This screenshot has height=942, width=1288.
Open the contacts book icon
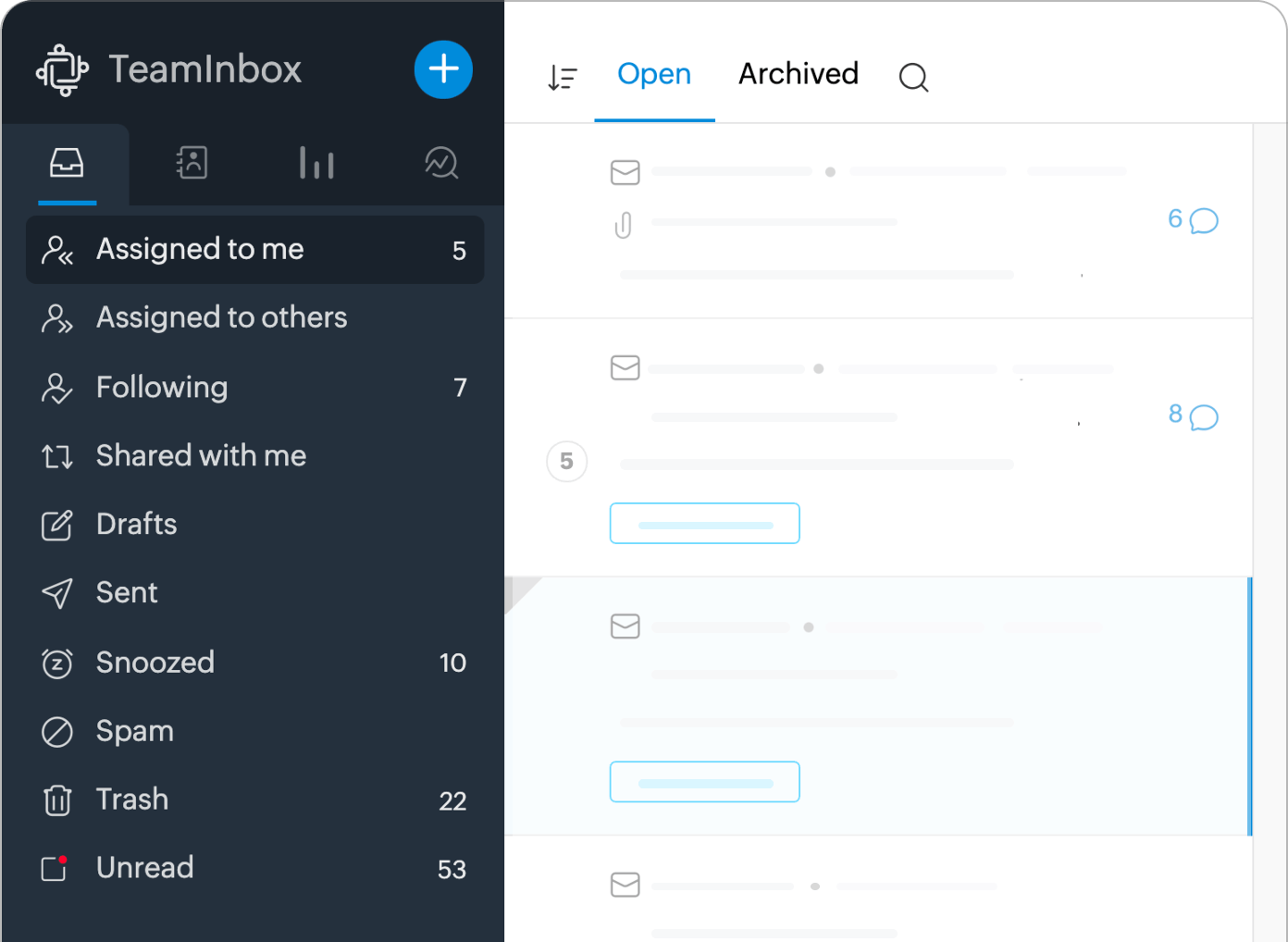(x=192, y=163)
